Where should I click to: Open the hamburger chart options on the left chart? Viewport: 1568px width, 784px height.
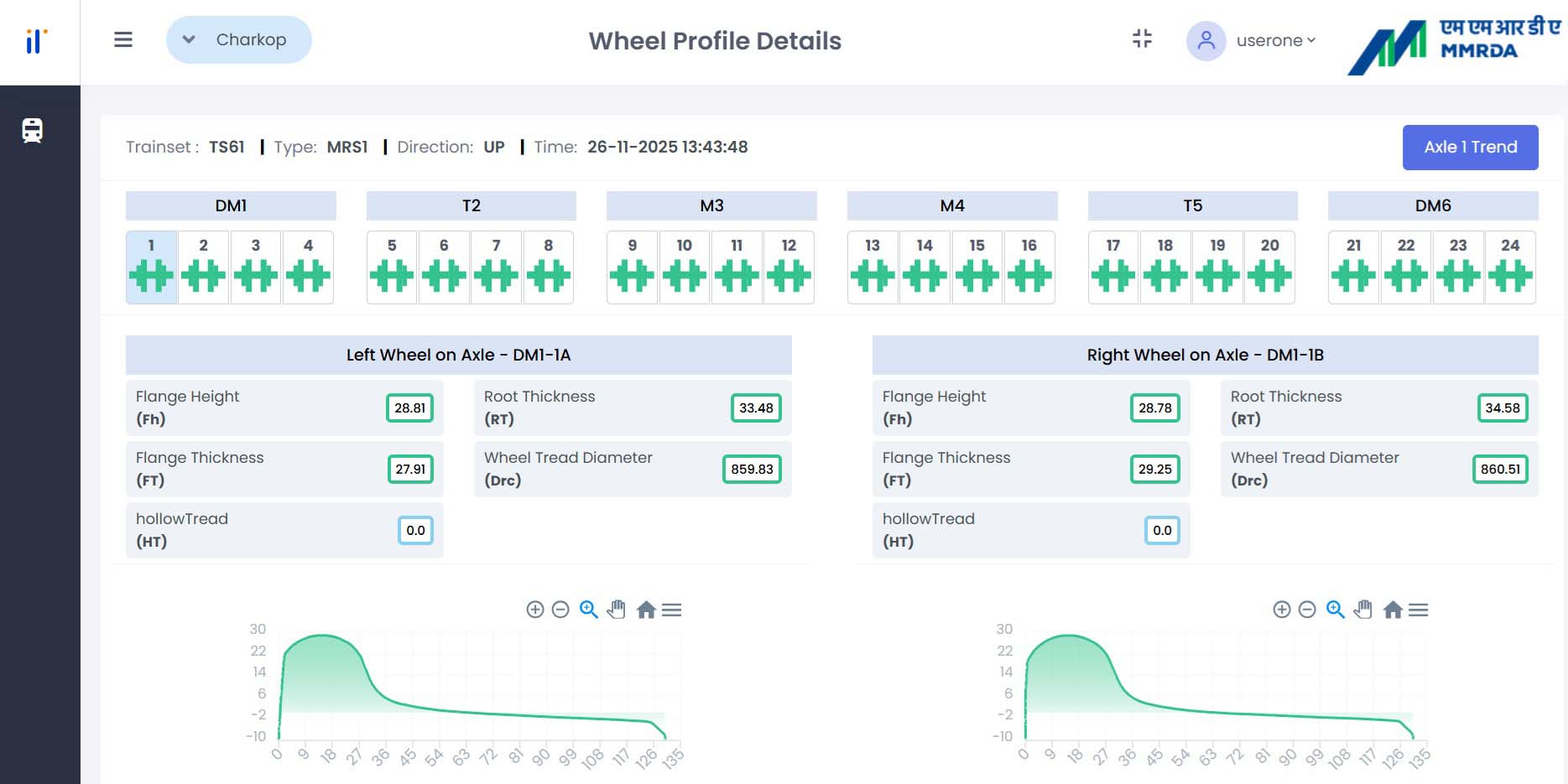(x=671, y=610)
